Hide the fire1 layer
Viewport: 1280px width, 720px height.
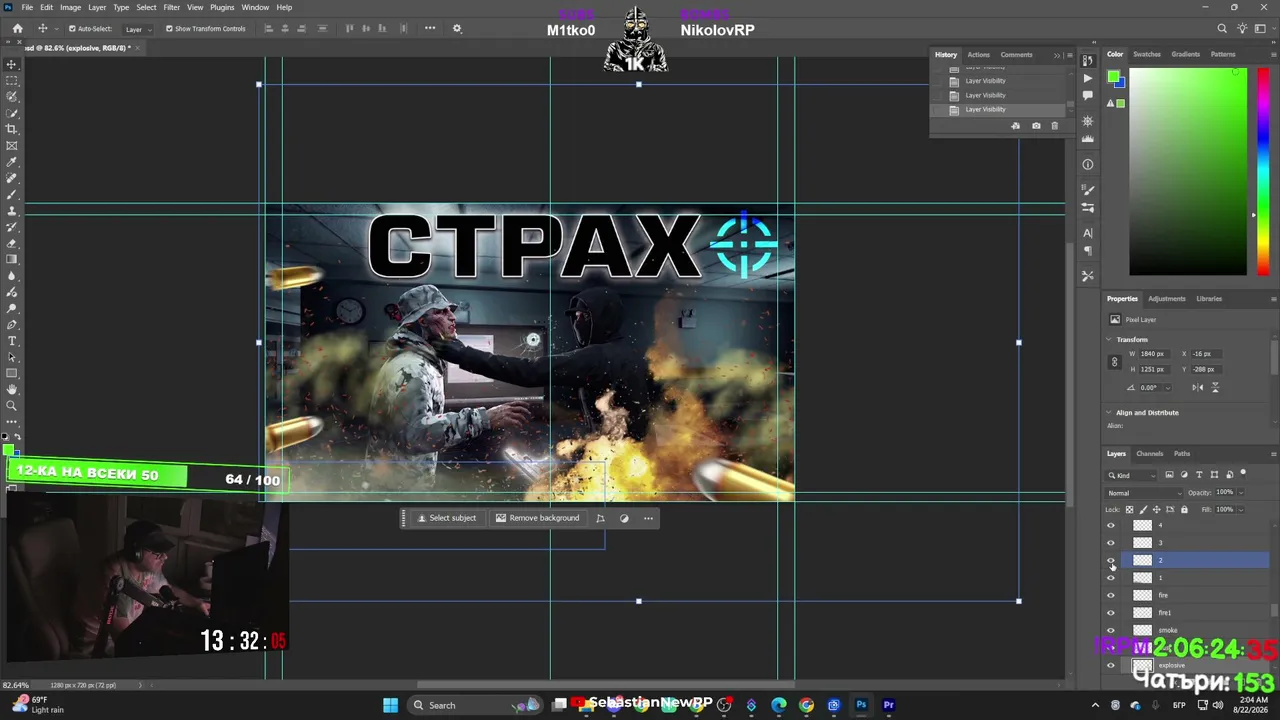(1110, 613)
